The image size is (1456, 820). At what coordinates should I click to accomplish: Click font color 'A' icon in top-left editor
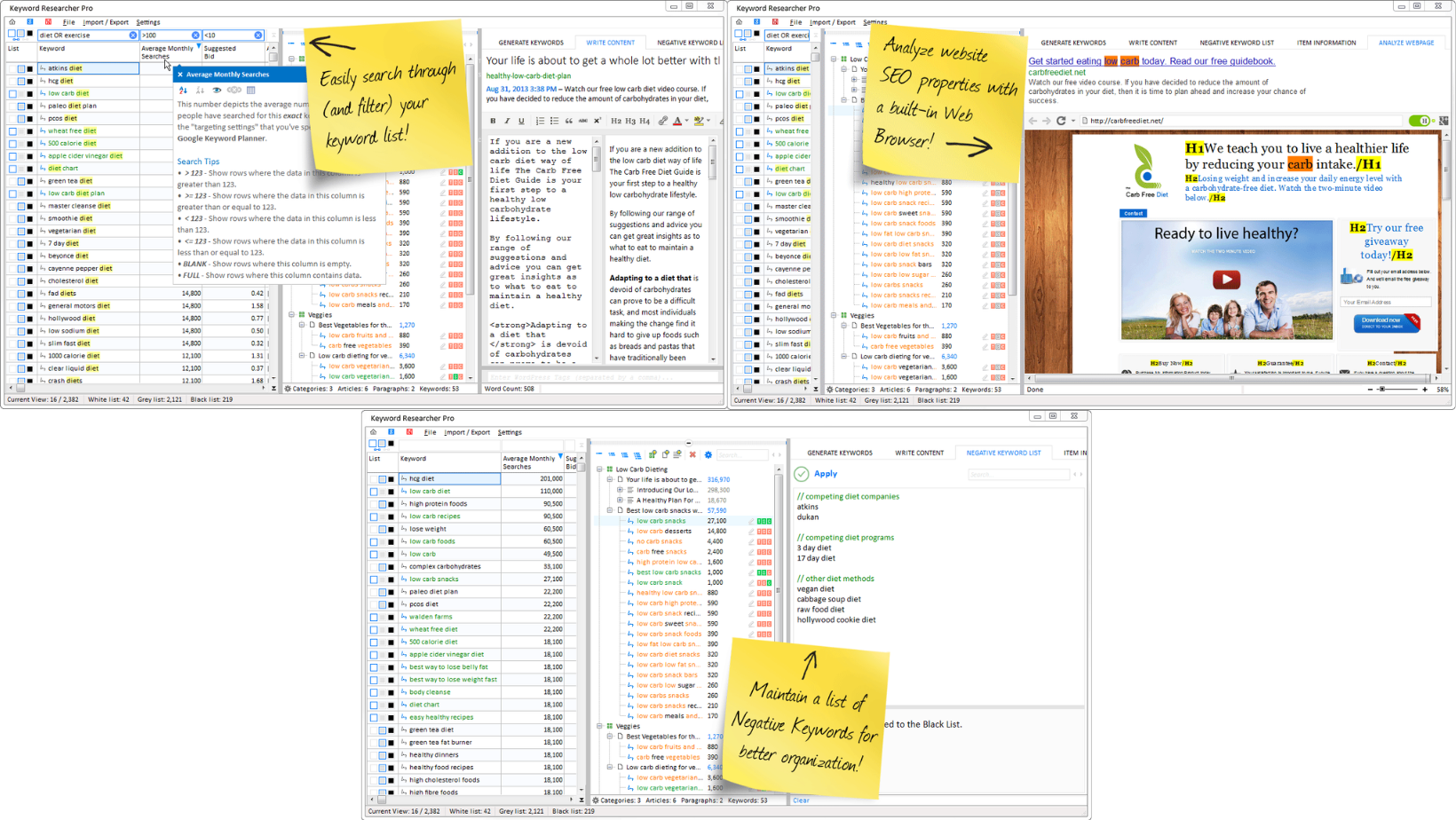coord(677,121)
